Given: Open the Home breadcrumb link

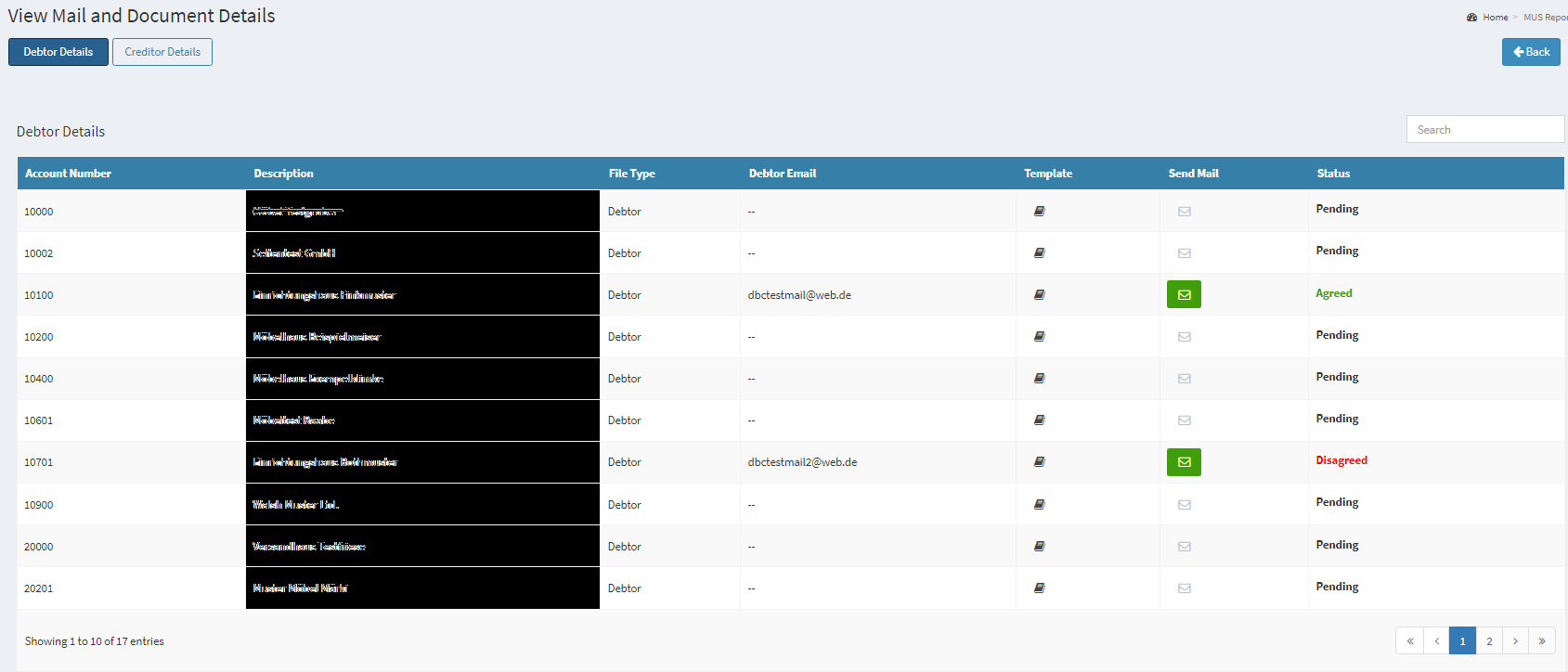Looking at the screenshot, I should click(x=1495, y=18).
